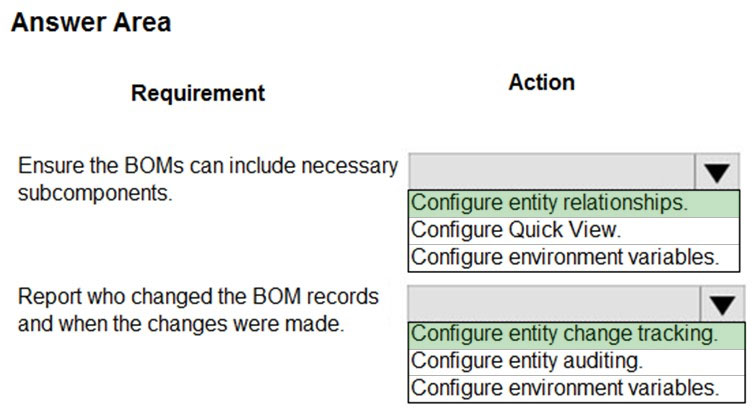The width and height of the screenshot is (754, 413).
Task: Open the dropdown arrow for the BOM changes requirement
Action: coord(722,304)
